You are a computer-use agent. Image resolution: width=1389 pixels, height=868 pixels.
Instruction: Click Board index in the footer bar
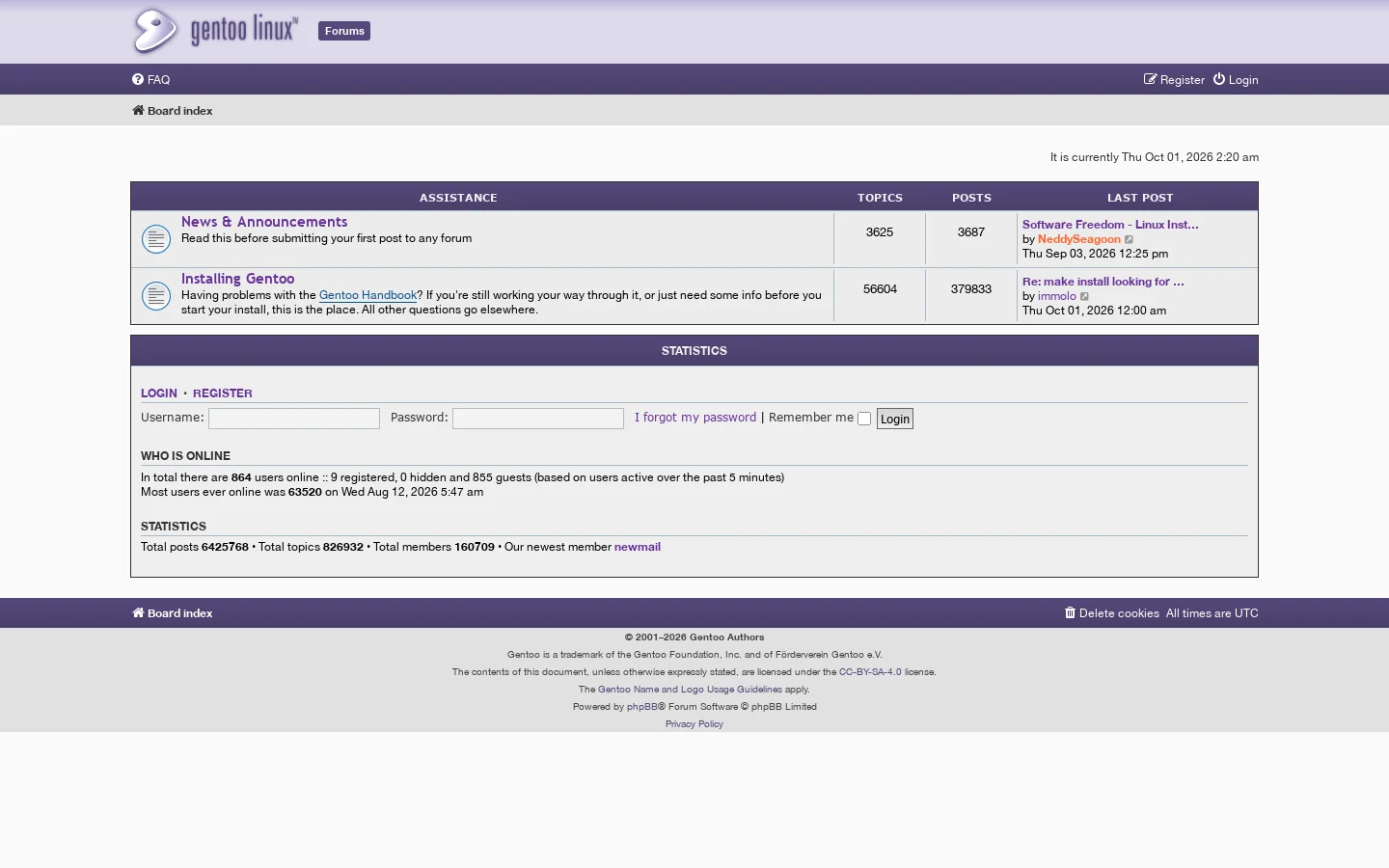click(173, 613)
